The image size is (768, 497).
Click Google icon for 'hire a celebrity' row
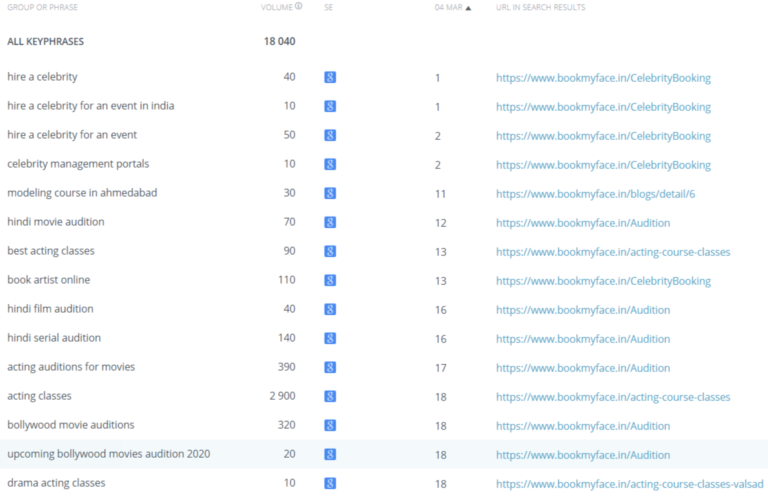330,77
